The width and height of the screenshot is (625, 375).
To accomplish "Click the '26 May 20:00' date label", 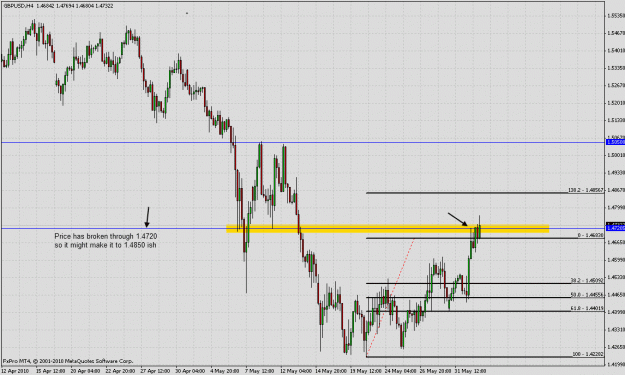I will pyautogui.click(x=435, y=371).
